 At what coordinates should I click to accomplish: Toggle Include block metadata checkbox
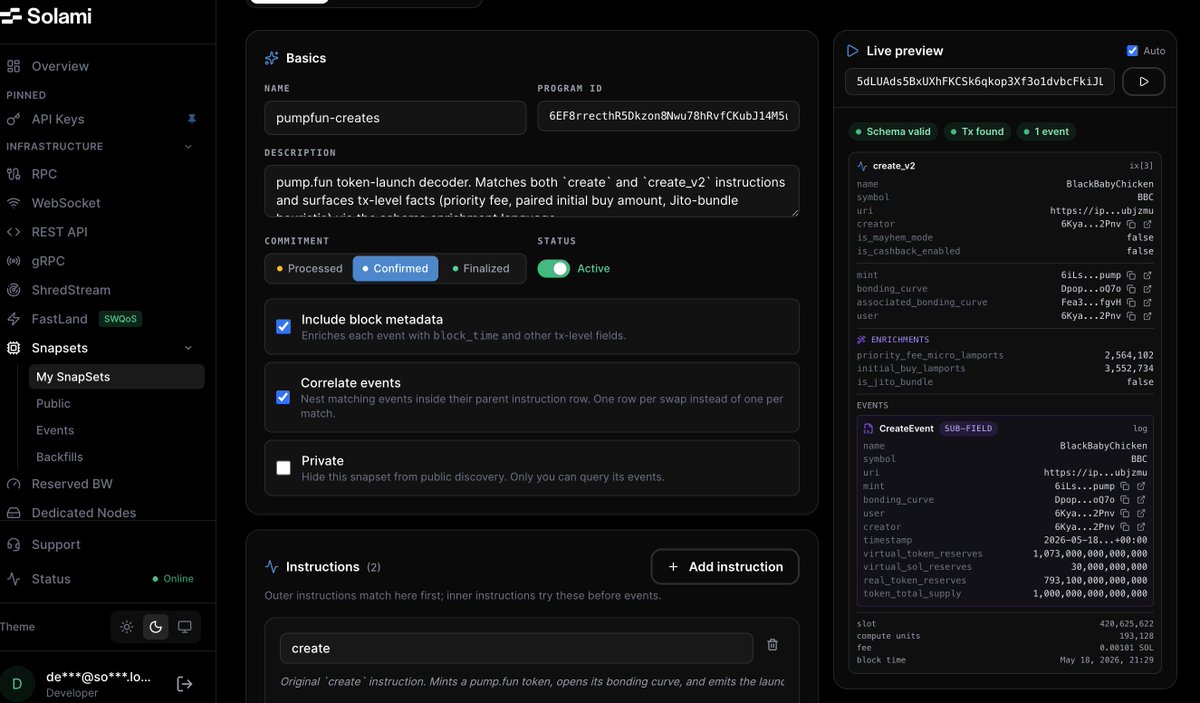(283, 326)
